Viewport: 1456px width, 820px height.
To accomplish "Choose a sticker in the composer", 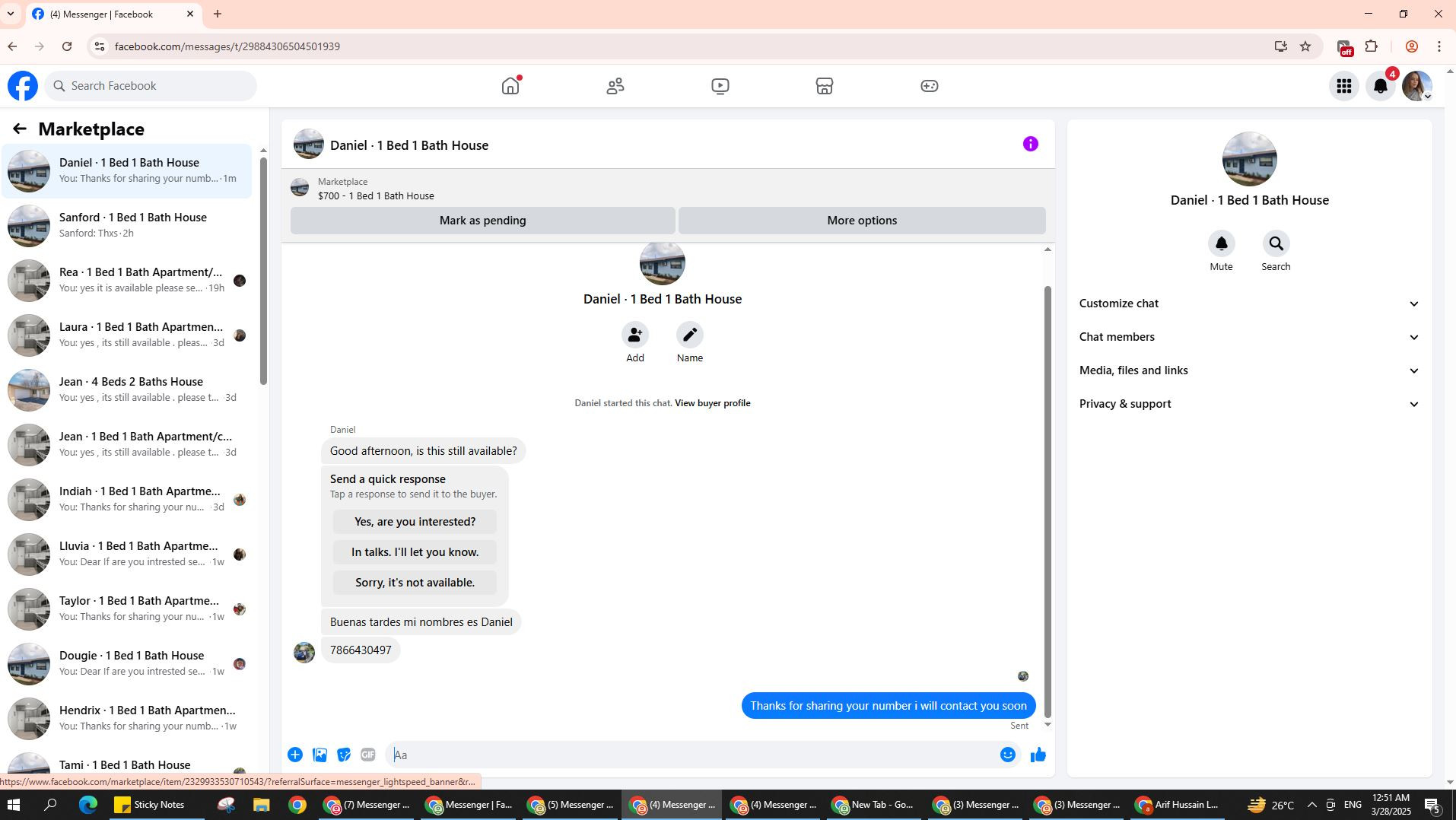I will (x=344, y=755).
